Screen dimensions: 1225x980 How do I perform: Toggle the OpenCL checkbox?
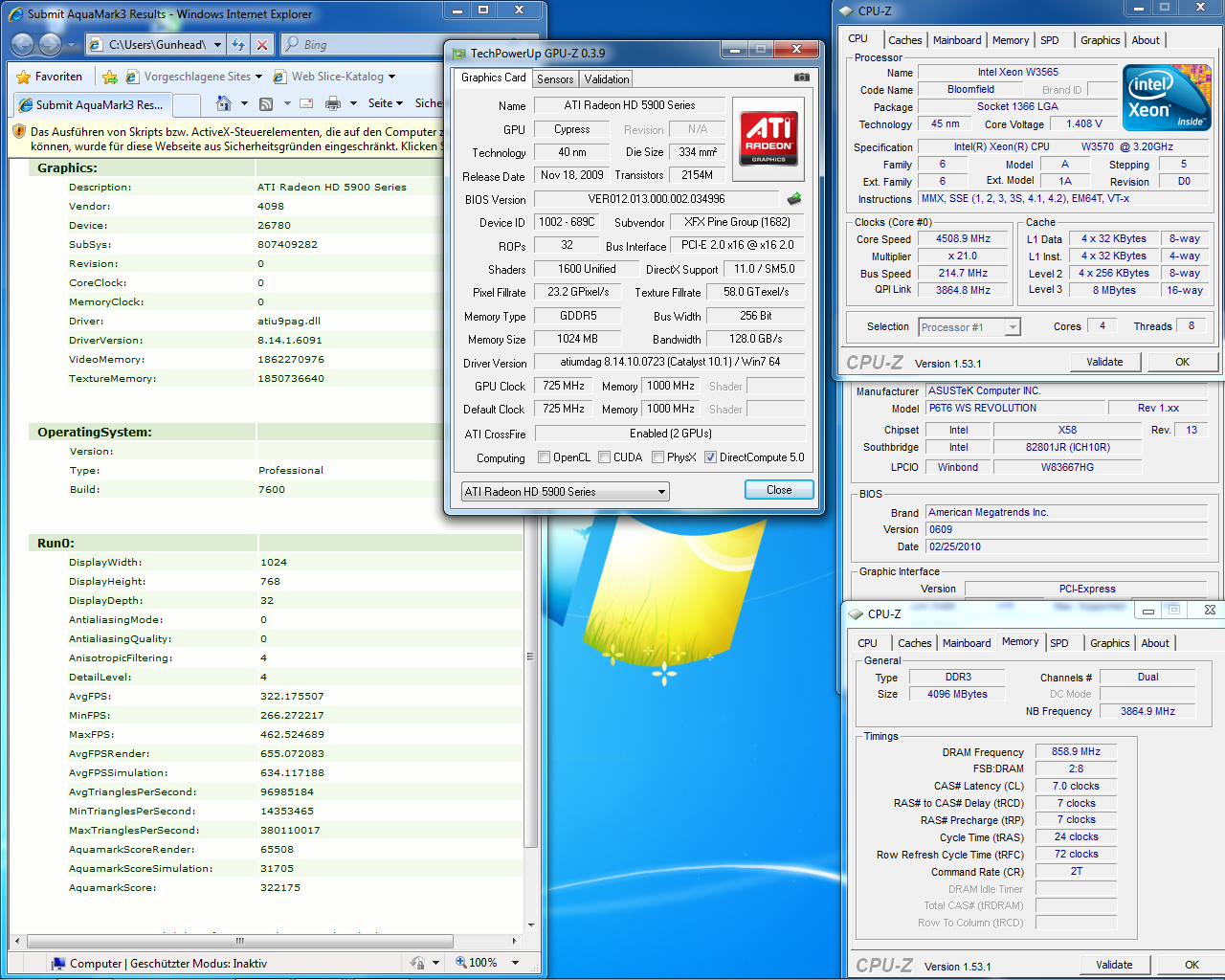click(x=544, y=457)
